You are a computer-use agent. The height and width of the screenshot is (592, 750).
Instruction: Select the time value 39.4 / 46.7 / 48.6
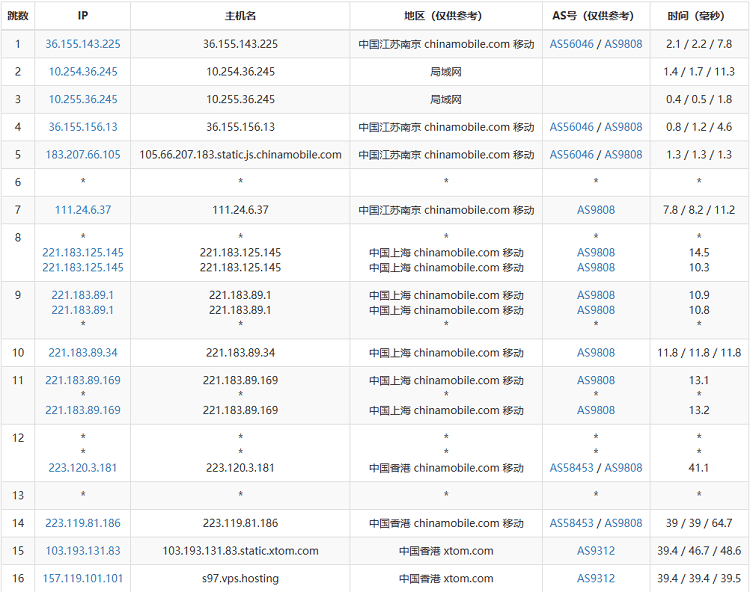coord(699,551)
